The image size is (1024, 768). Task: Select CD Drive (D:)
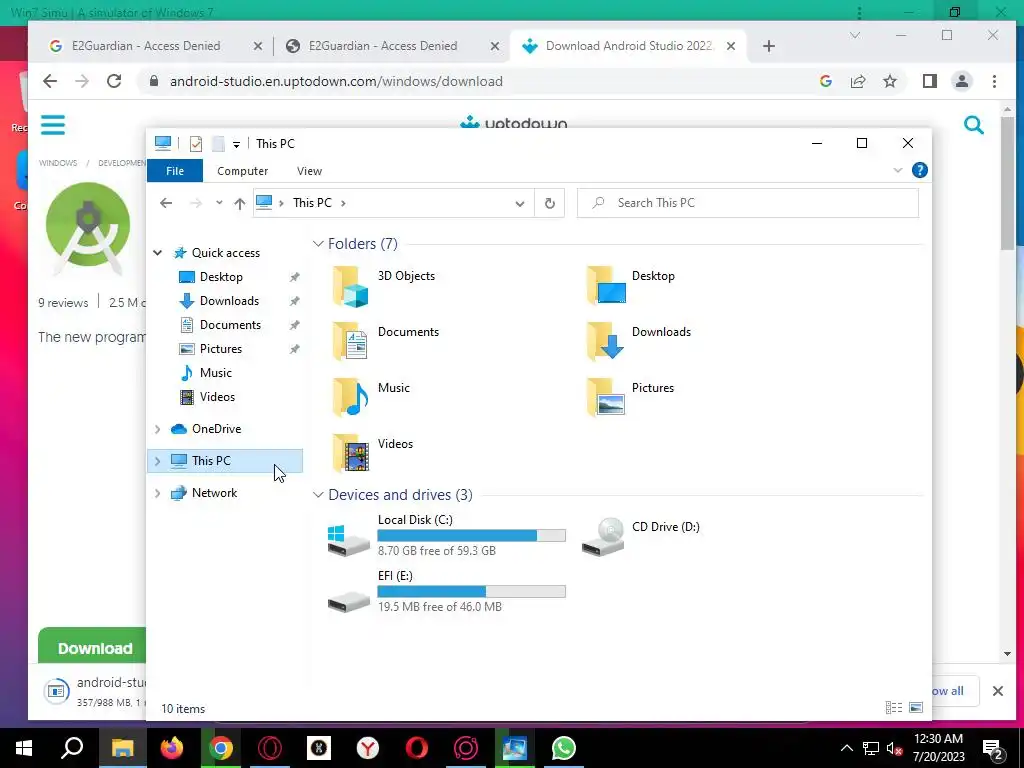click(641, 536)
